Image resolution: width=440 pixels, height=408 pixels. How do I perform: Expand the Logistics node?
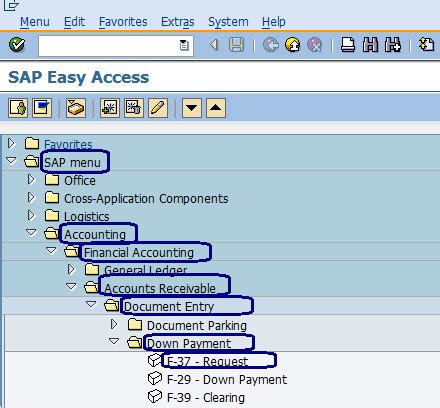click(31, 215)
